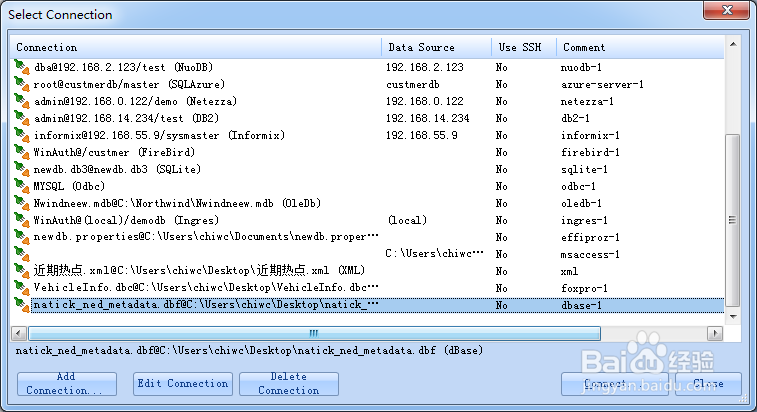Click the connection icon for oledb-1 row

click(x=22, y=202)
